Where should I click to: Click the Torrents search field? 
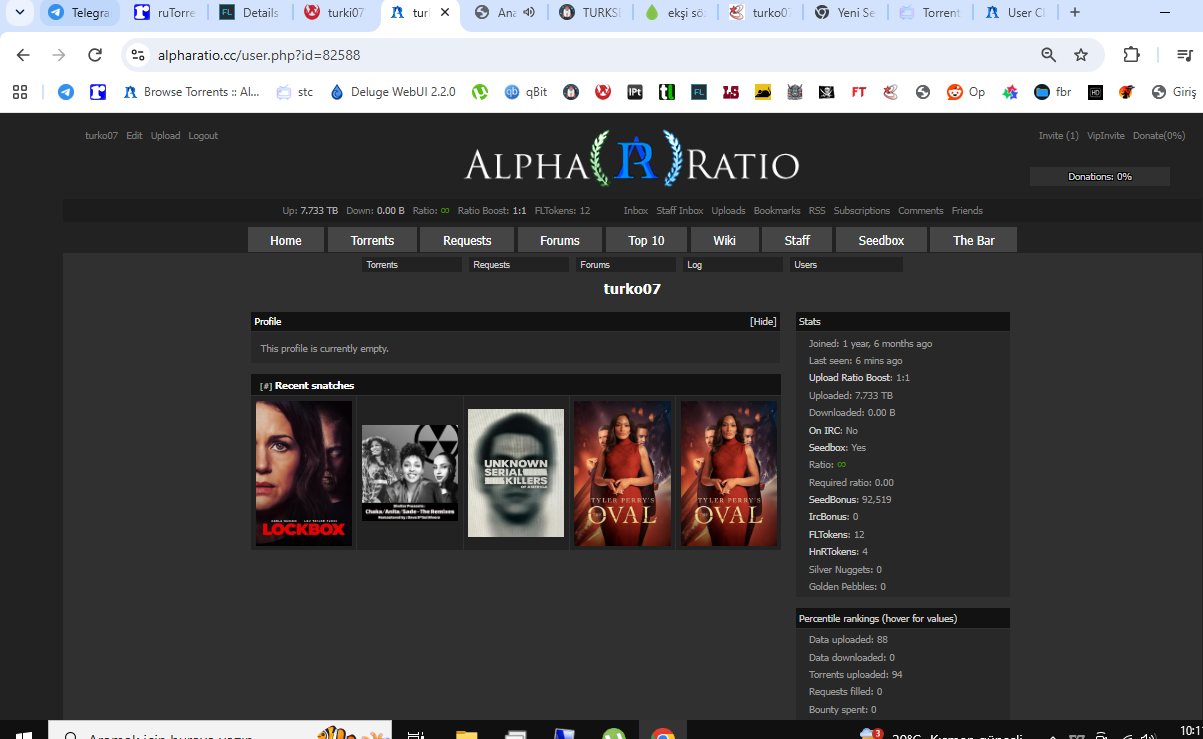(412, 265)
